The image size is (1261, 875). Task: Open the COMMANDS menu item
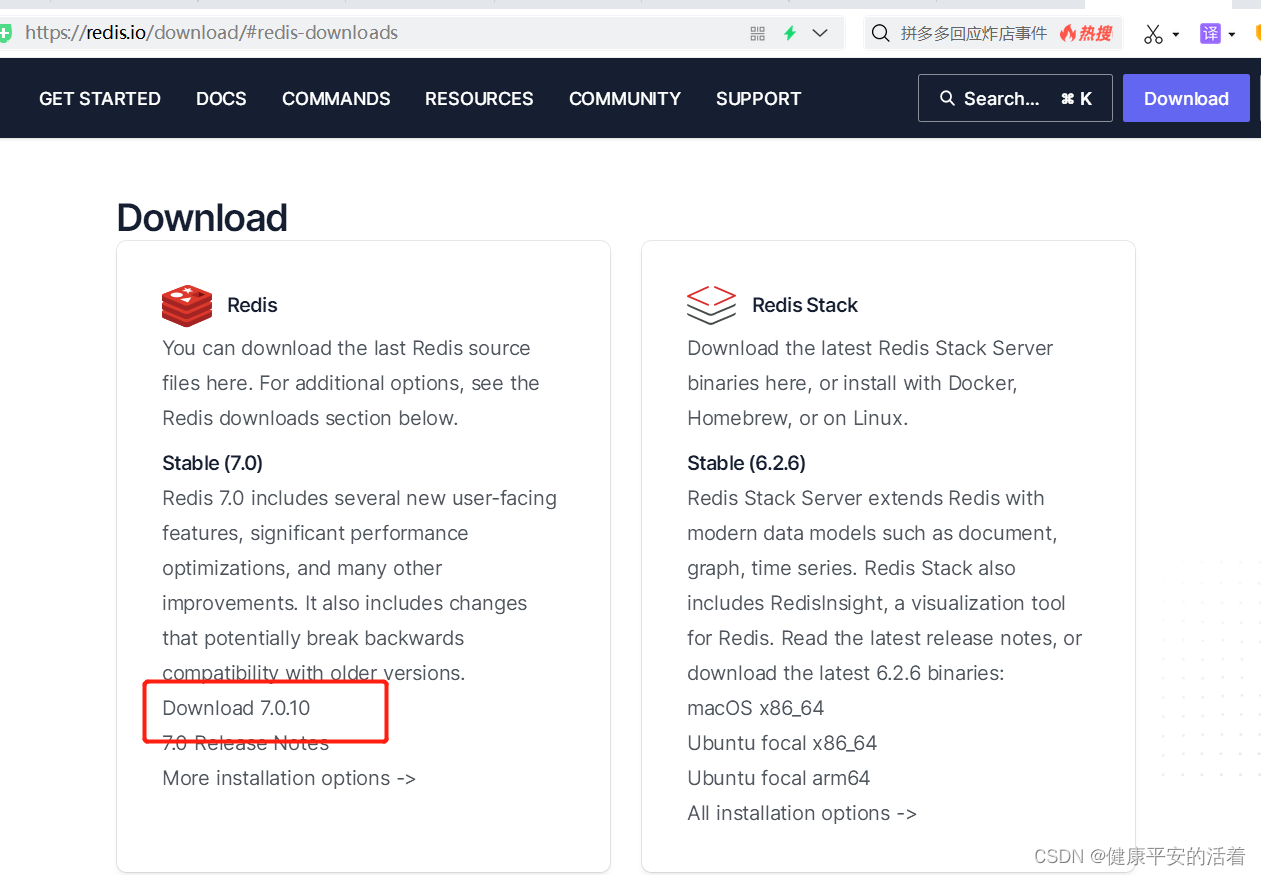(336, 98)
